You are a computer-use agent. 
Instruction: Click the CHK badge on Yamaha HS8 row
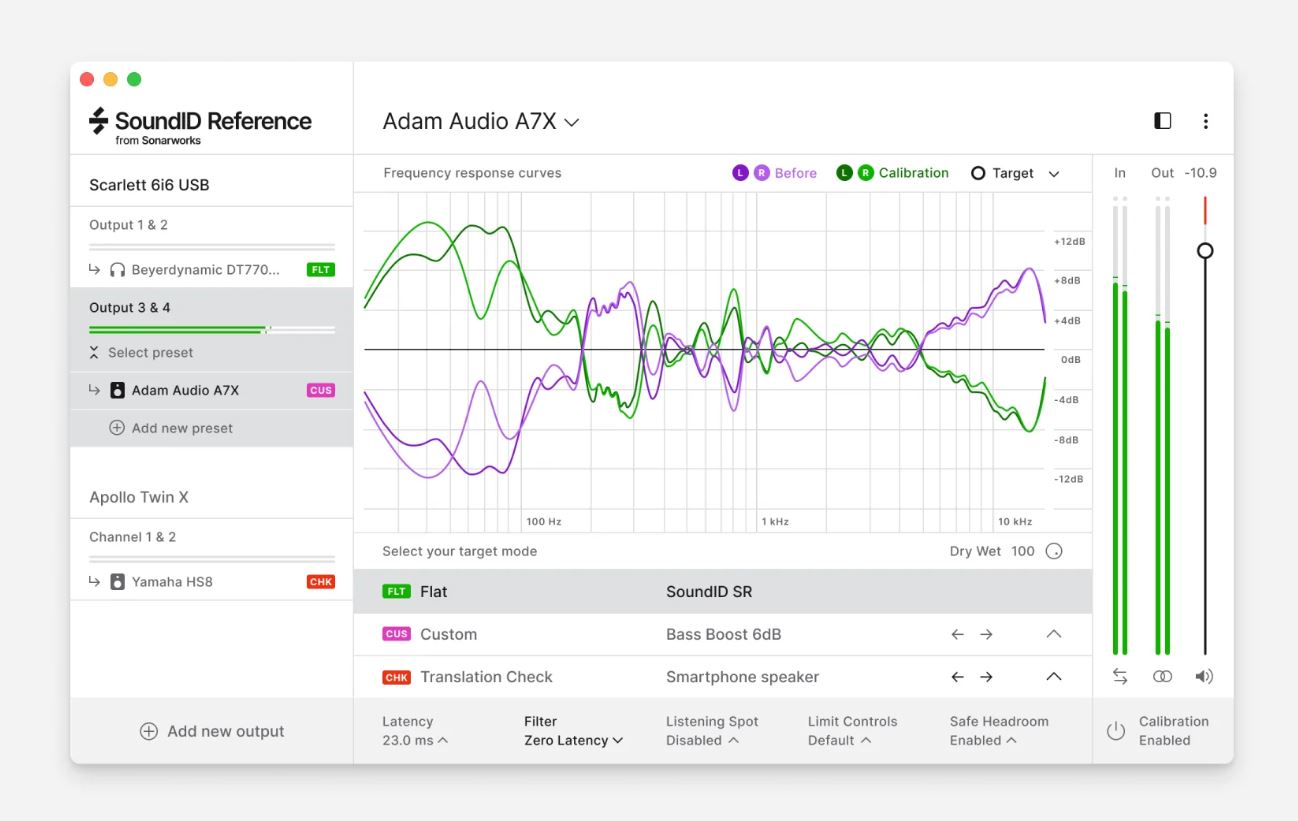coord(321,582)
